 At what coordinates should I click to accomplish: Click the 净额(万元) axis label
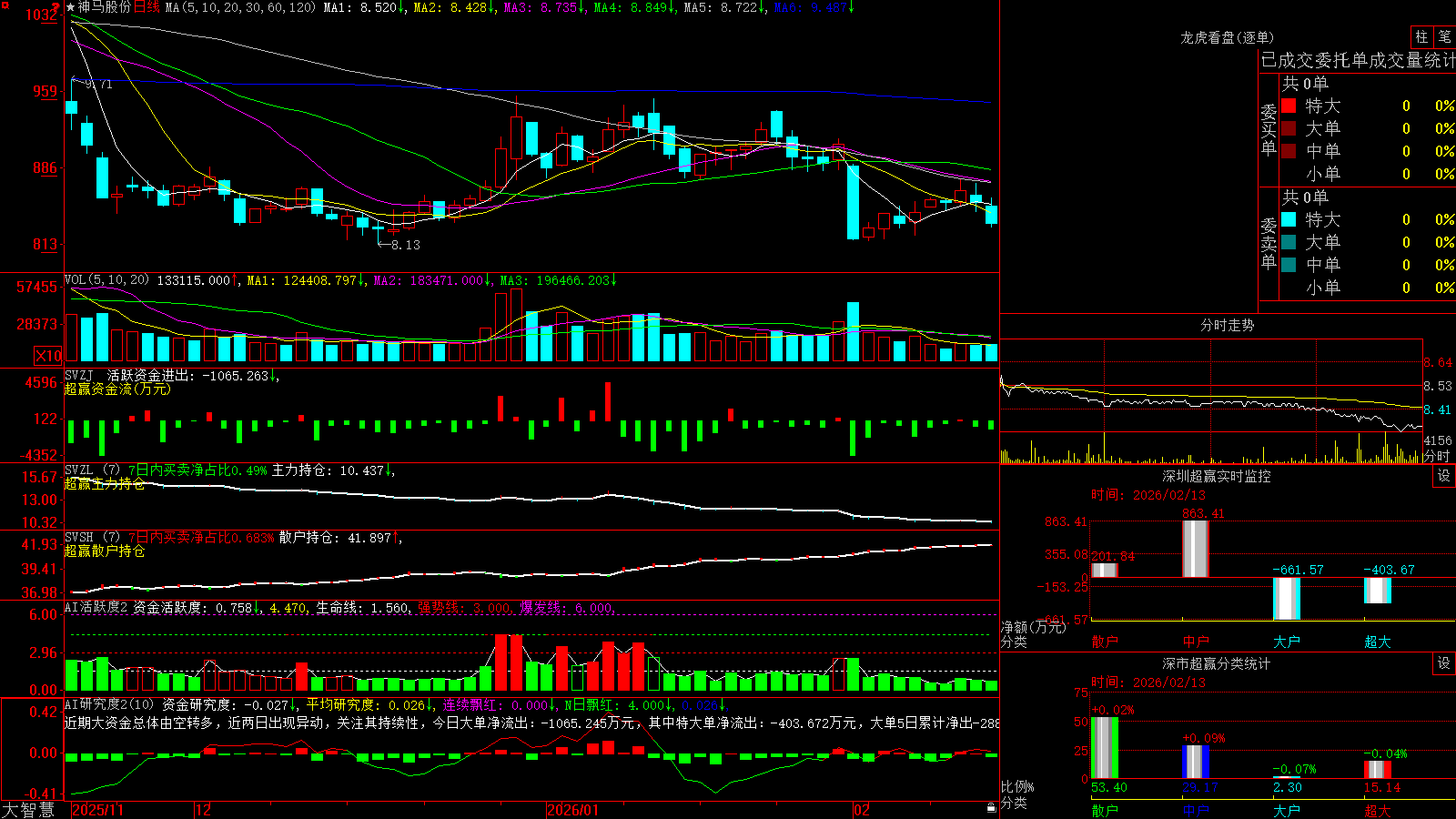click(x=1033, y=627)
